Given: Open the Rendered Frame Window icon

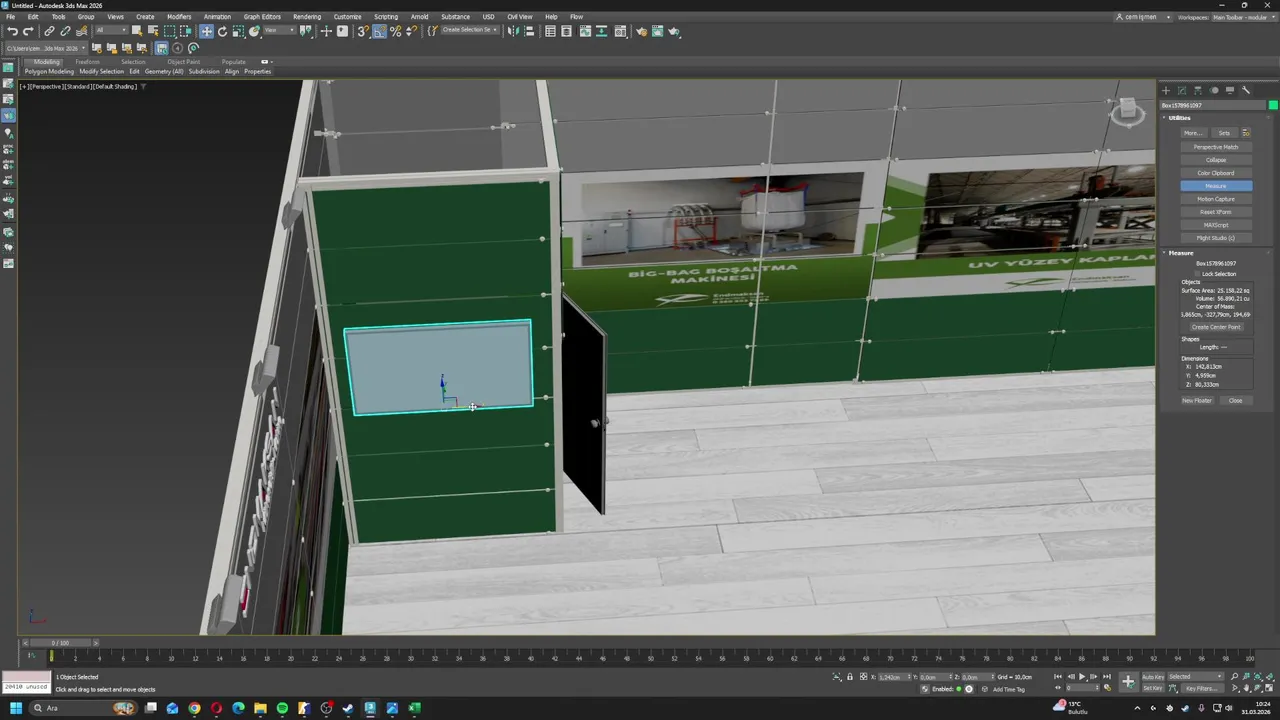Looking at the screenshot, I should pos(657,31).
